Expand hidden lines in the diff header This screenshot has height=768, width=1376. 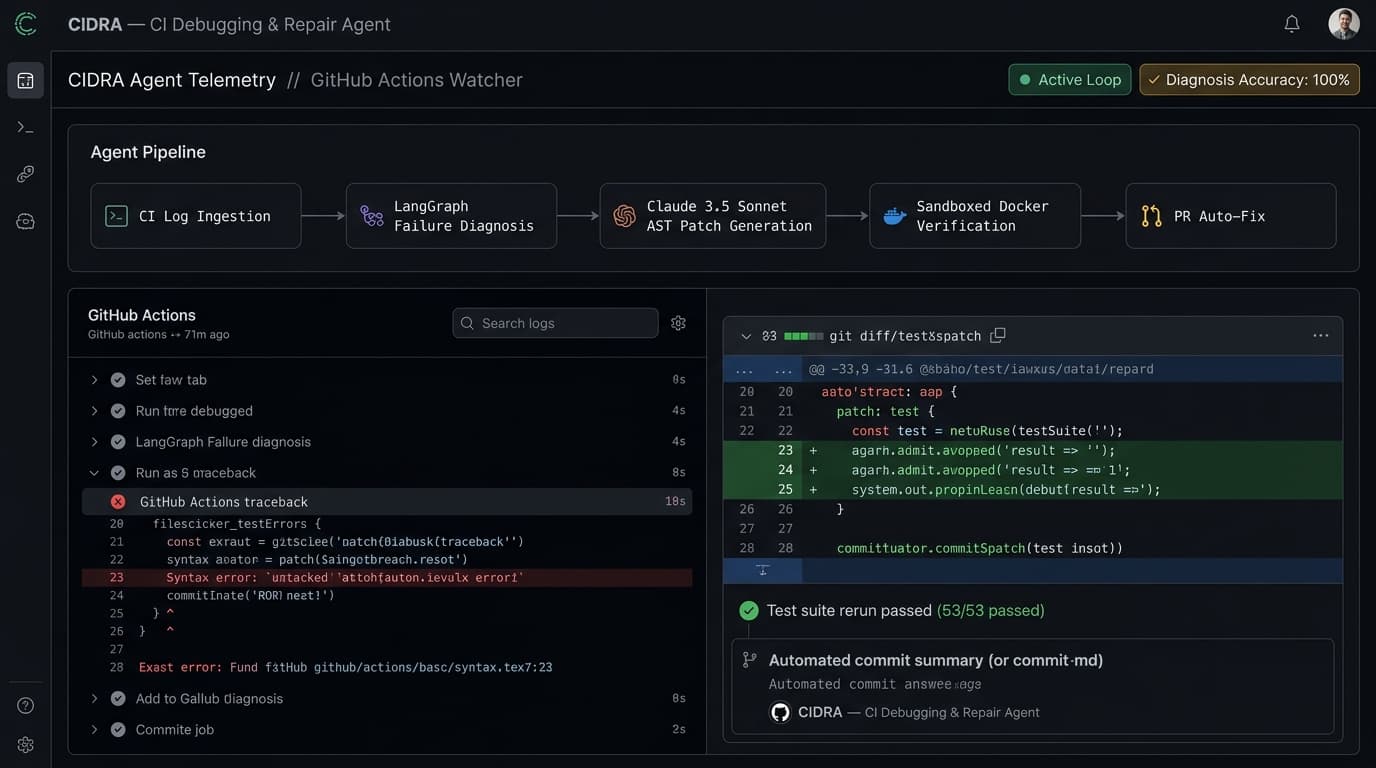point(763,369)
